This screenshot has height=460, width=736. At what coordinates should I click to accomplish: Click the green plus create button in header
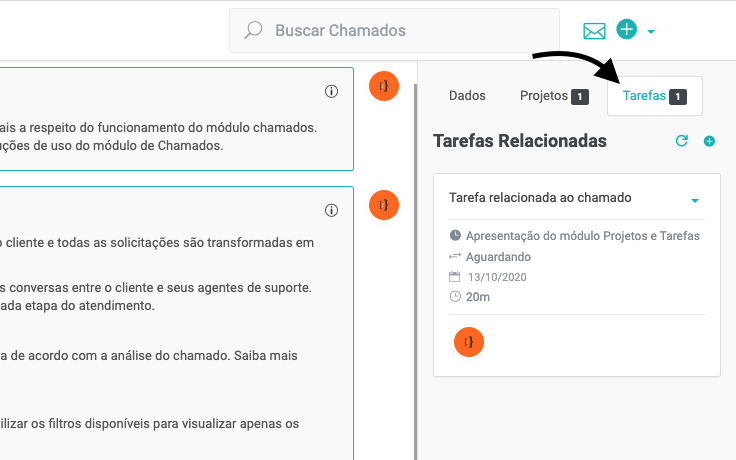click(x=626, y=30)
